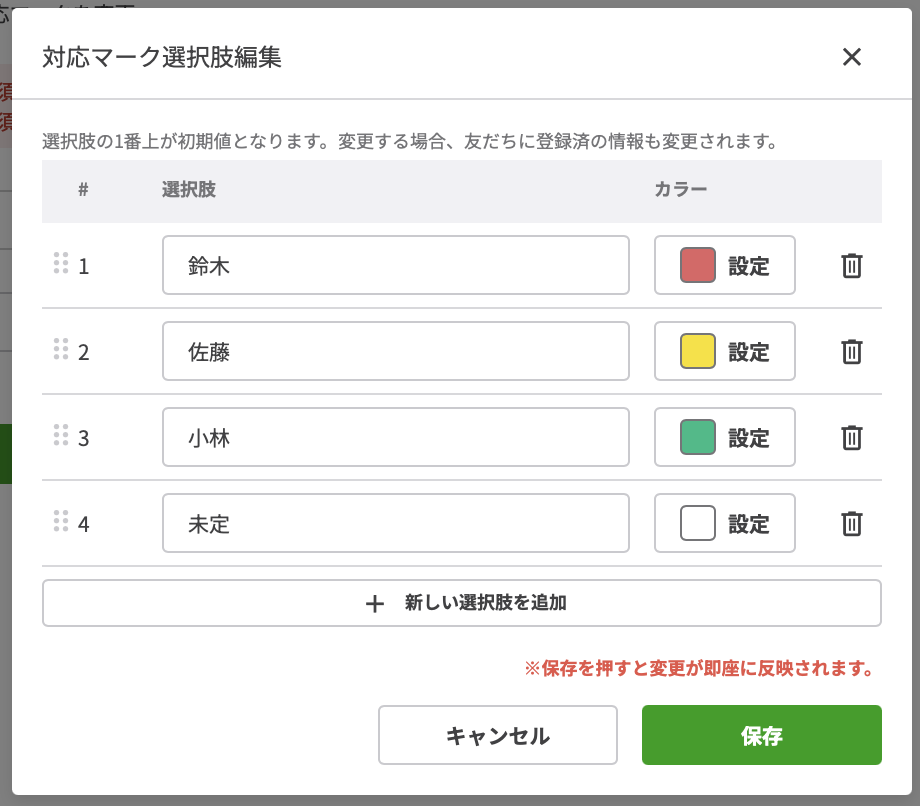Grab the drag handle for row 3
The height and width of the screenshot is (806, 920).
click(60, 435)
